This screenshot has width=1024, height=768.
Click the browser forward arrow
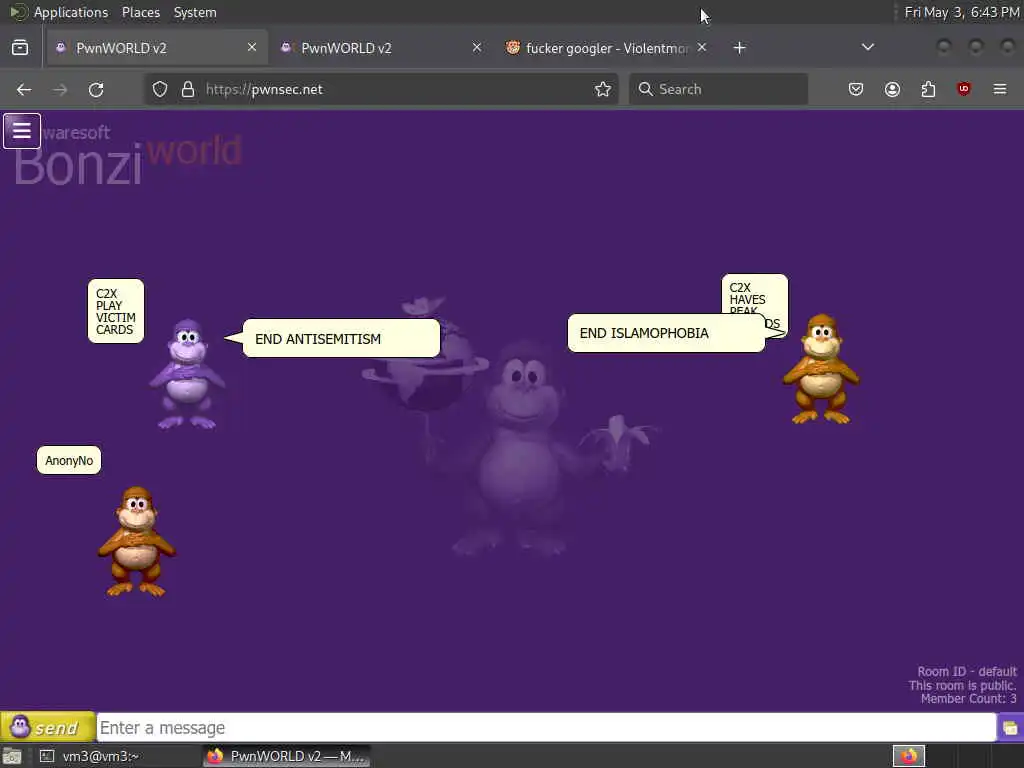tap(60, 89)
